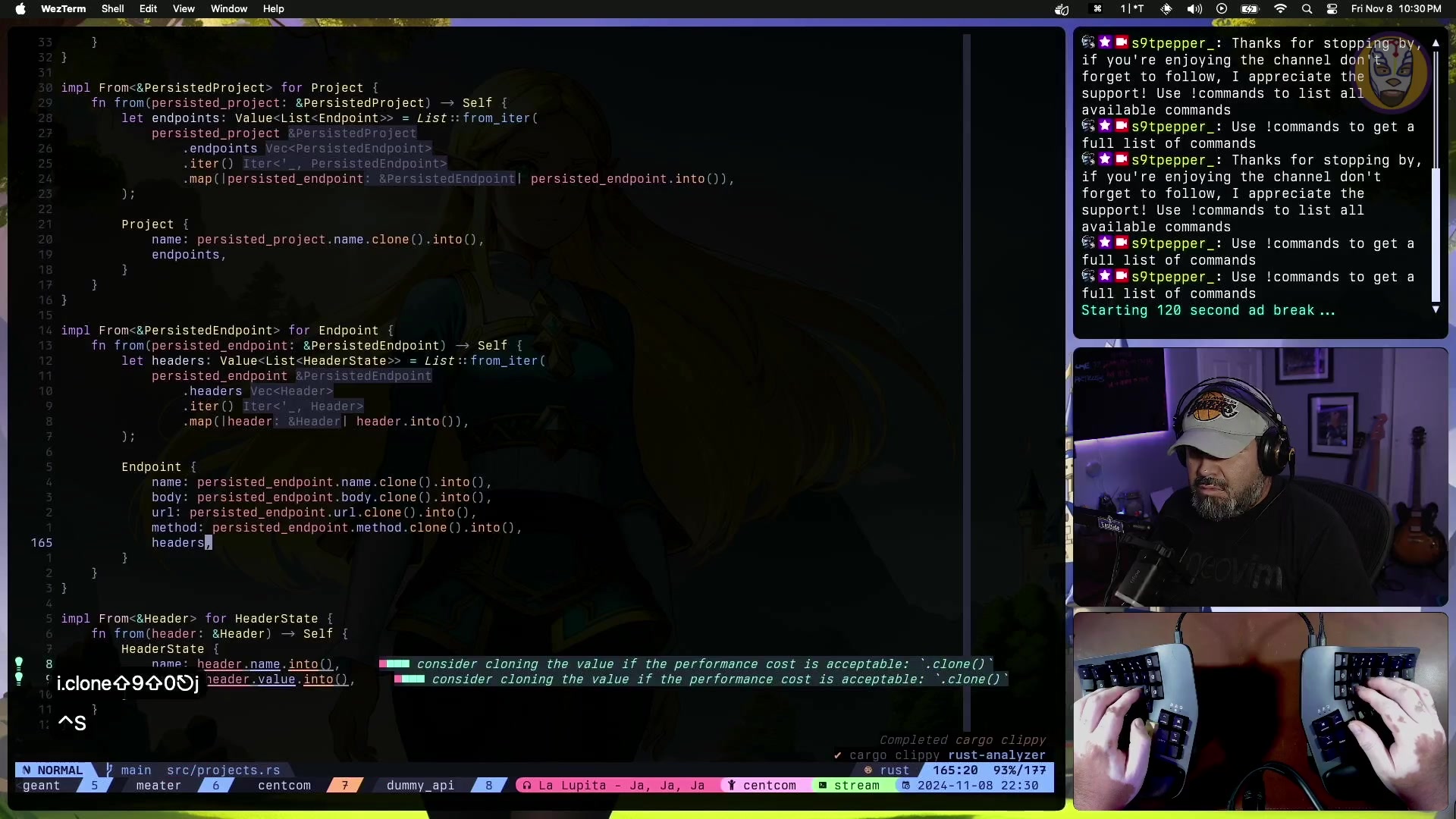Click 'Starting 120 second ad break' message
Screen dimensions: 1456x819
point(1208,311)
